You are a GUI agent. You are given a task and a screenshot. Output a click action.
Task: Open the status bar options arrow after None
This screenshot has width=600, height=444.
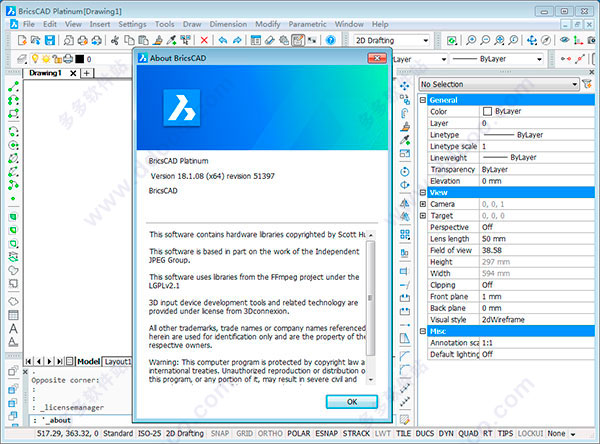coord(573,434)
